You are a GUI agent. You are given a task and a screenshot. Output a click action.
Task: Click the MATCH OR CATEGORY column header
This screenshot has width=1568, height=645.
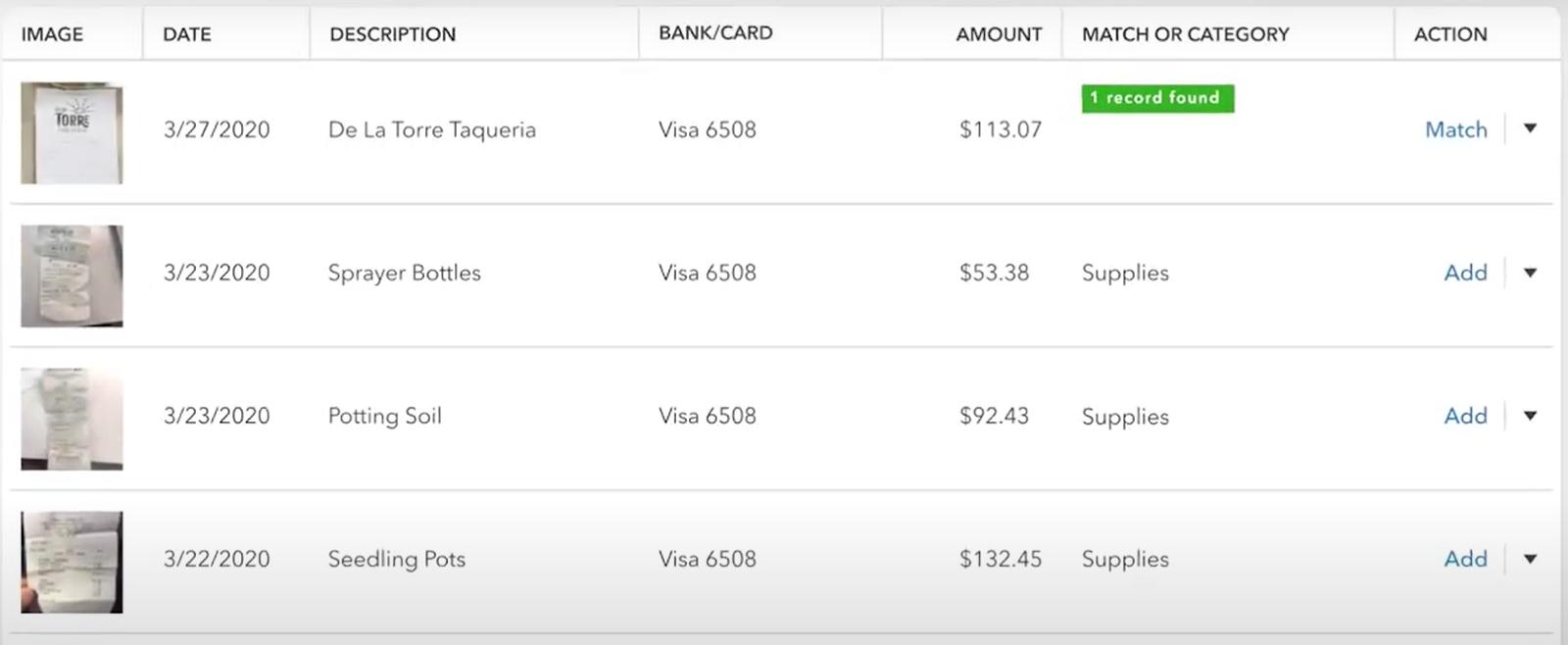point(1186,34)
